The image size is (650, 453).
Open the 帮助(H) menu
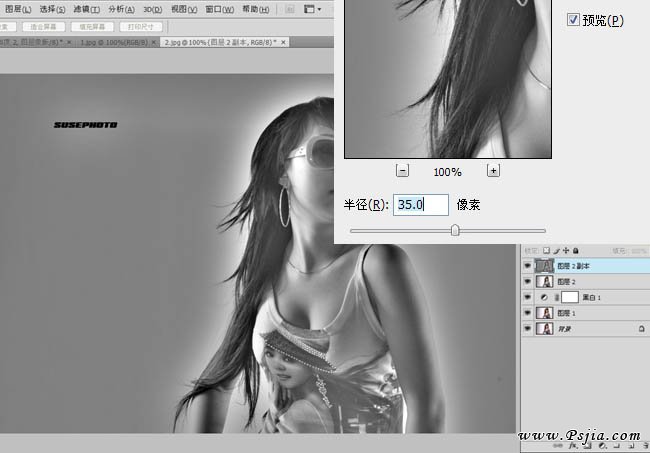coord(255,9)
